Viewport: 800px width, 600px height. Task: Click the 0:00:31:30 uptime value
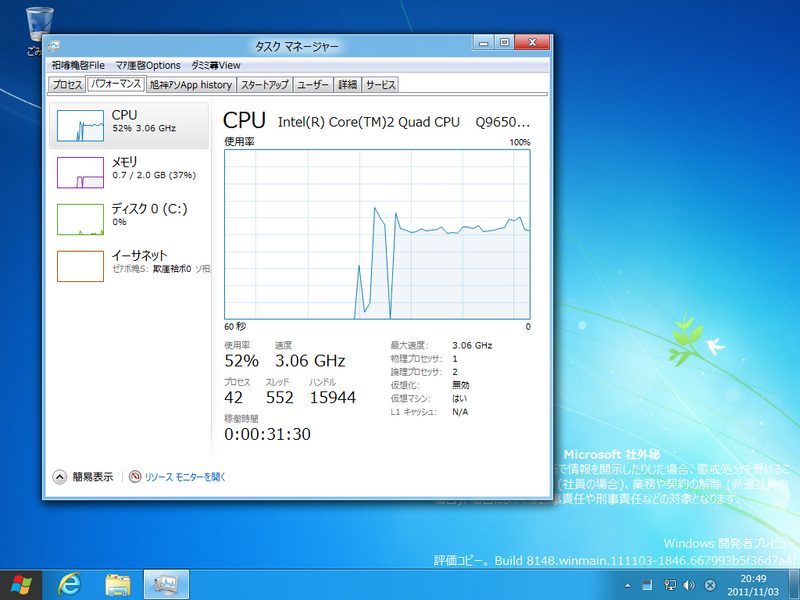click(x=267, y=434)
